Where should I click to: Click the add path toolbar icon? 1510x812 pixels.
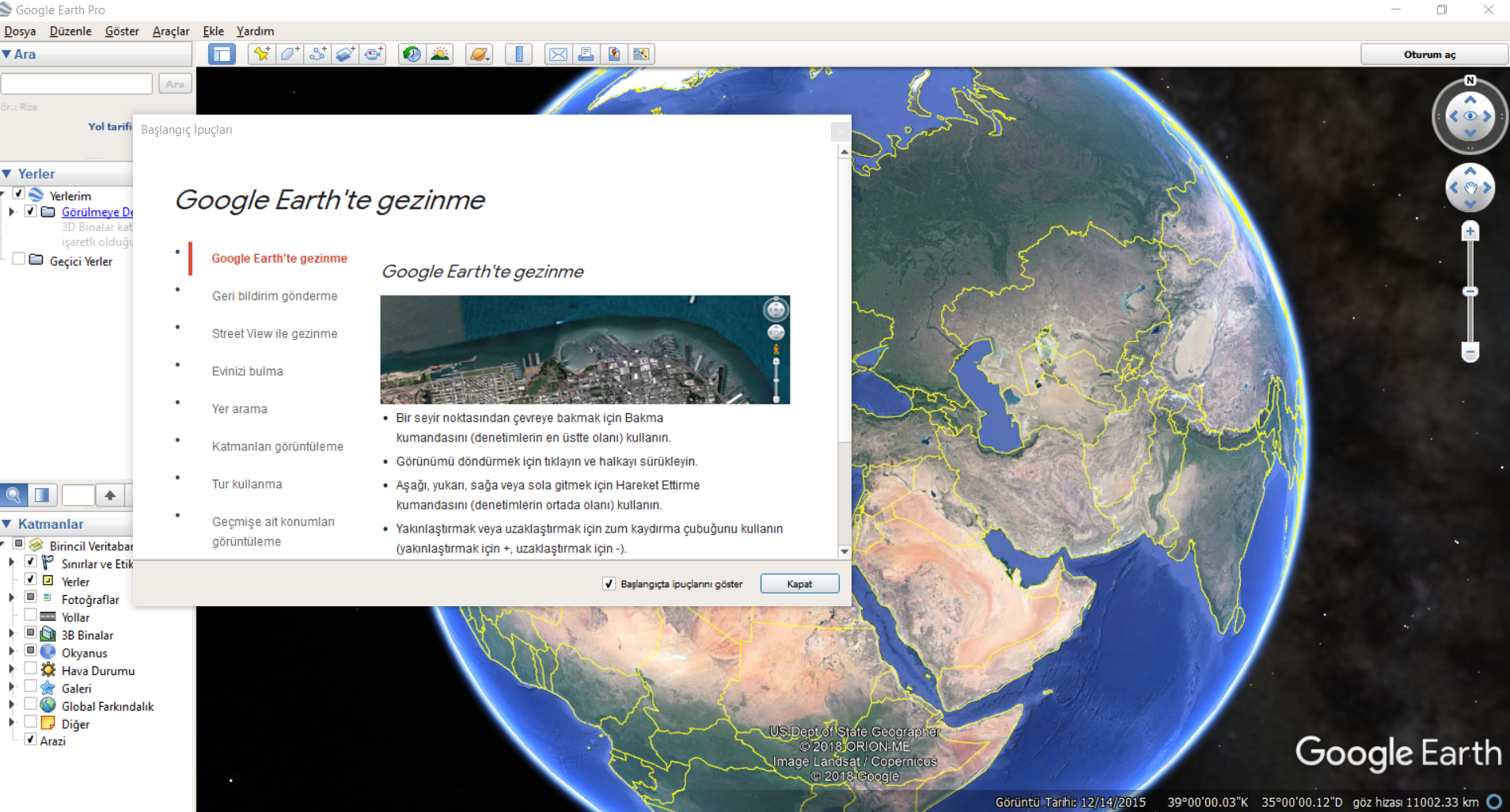click(317, 54)
